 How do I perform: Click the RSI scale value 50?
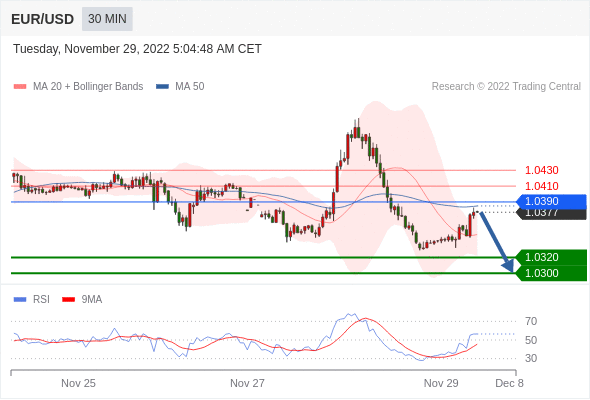[531, 340]
